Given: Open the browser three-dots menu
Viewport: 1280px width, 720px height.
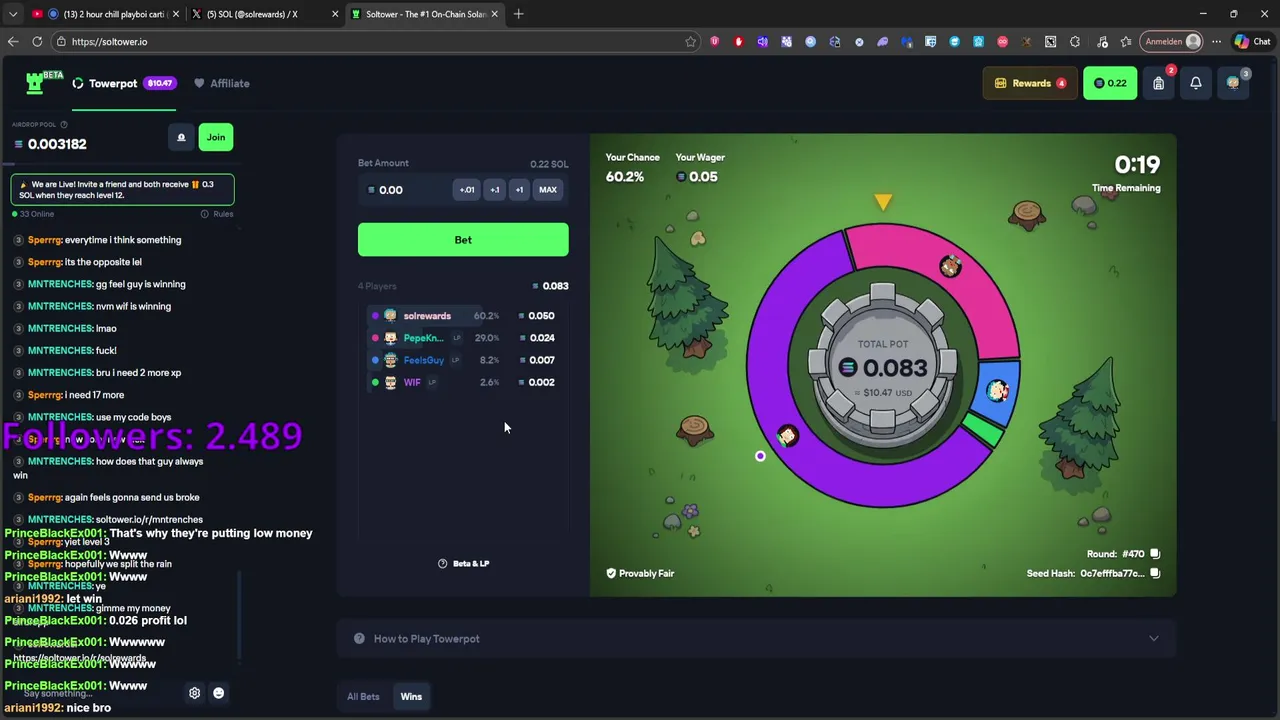Looking at the screenshot, I should point(1216,42).
